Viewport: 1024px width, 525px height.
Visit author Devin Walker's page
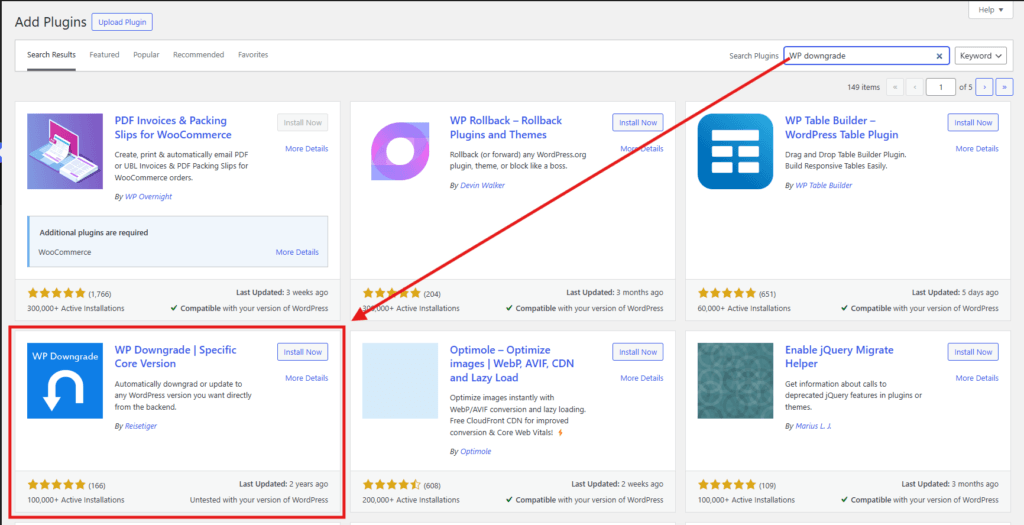coord(483,185)
